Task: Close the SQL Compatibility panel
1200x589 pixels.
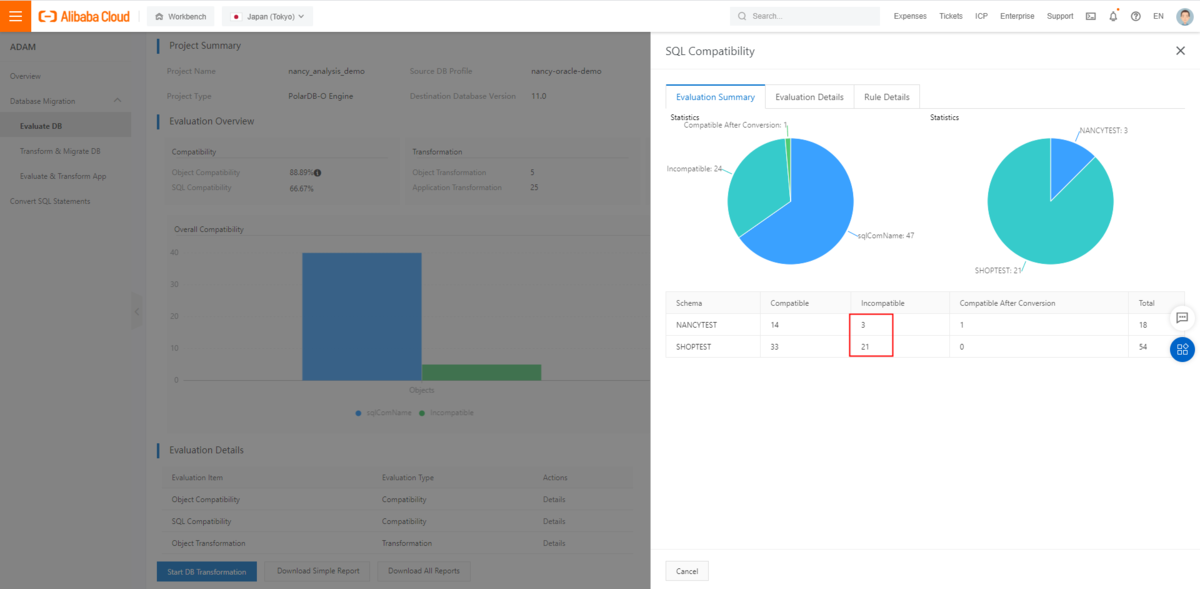Action: (x=1180, y=50)
